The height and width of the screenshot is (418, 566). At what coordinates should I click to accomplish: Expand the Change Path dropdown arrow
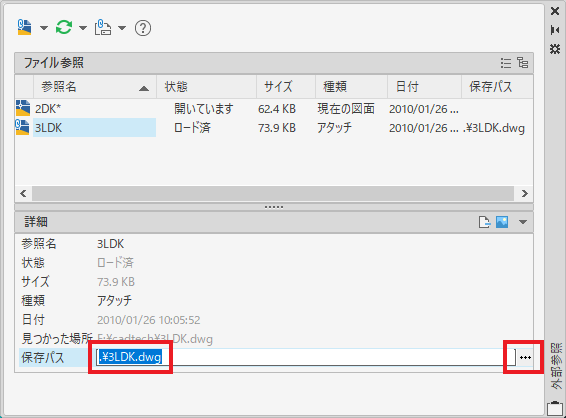[x=122, y=28]
